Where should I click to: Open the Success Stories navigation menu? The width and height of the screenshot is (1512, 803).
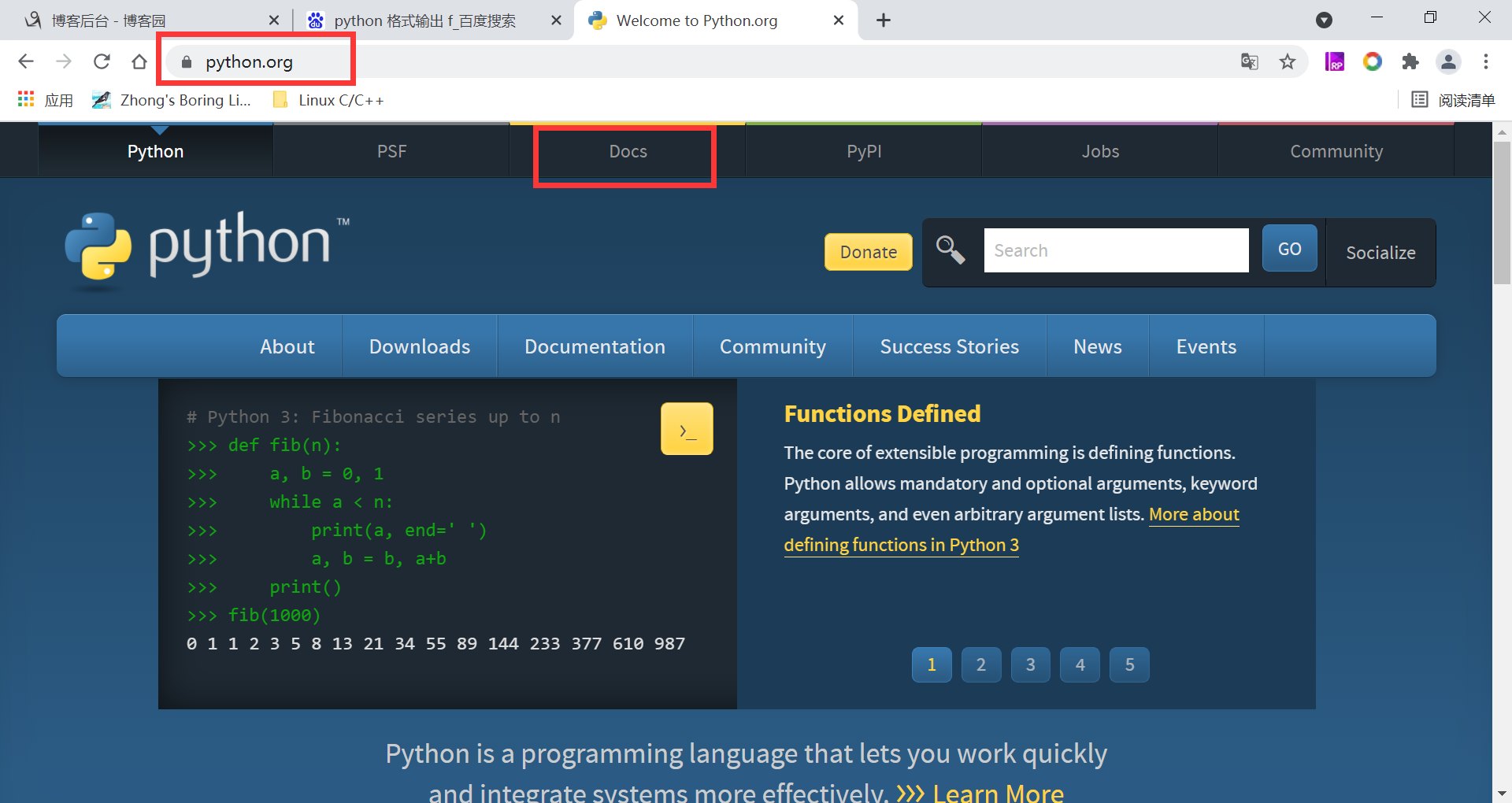tap(950, 346)
